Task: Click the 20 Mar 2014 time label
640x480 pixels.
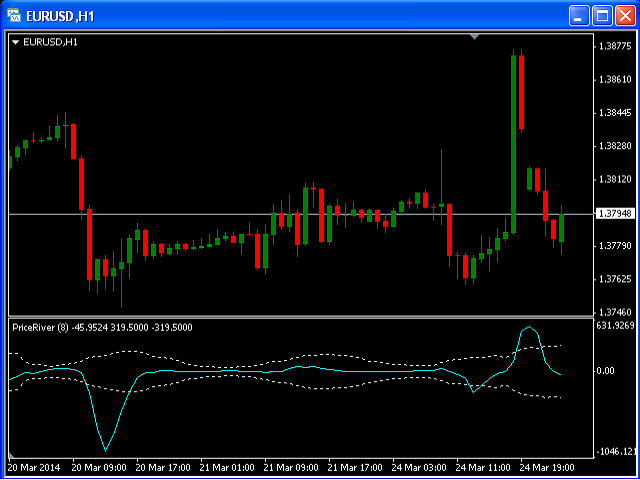Action: point(34,467)
